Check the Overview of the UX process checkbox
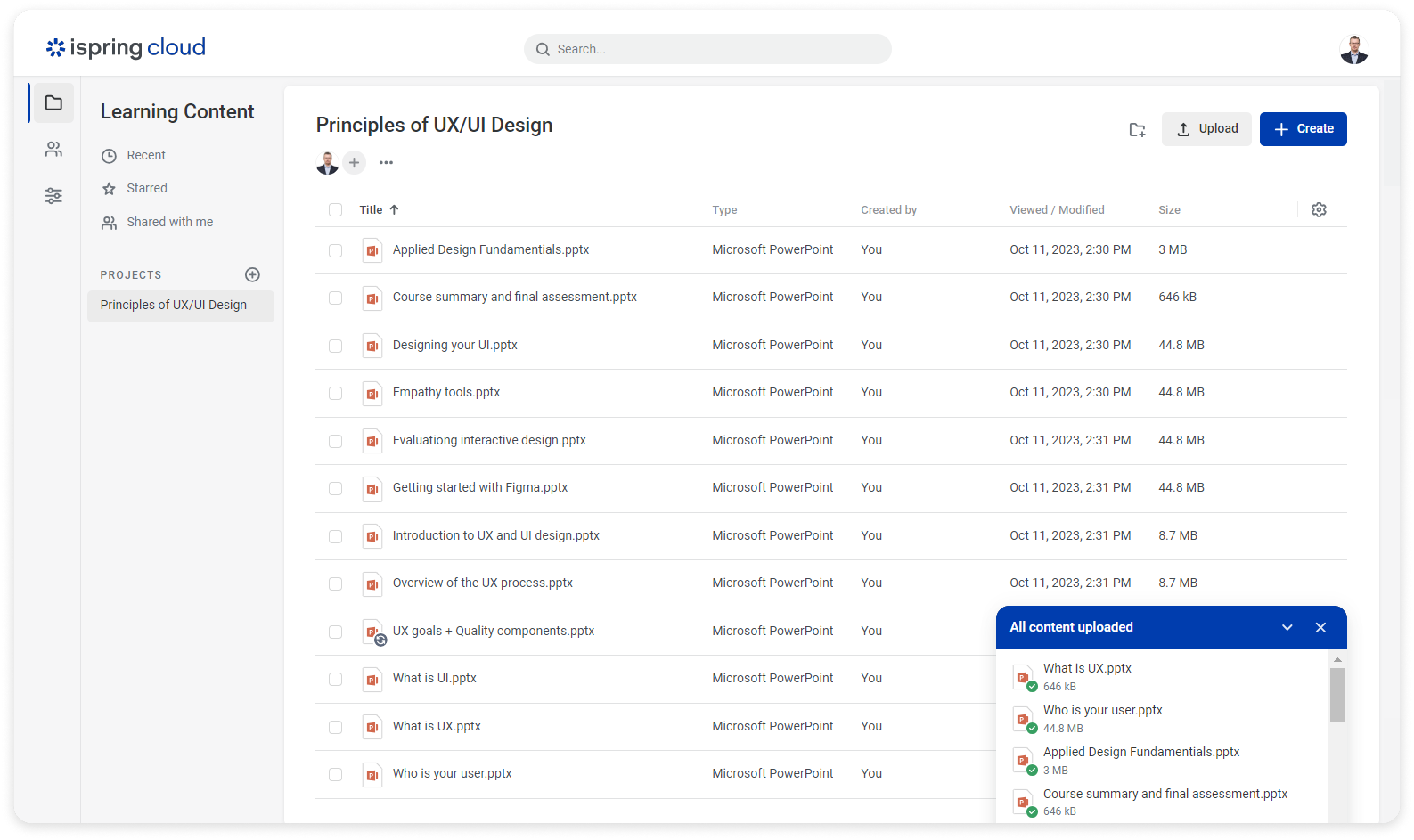 [x=335, y=583]
